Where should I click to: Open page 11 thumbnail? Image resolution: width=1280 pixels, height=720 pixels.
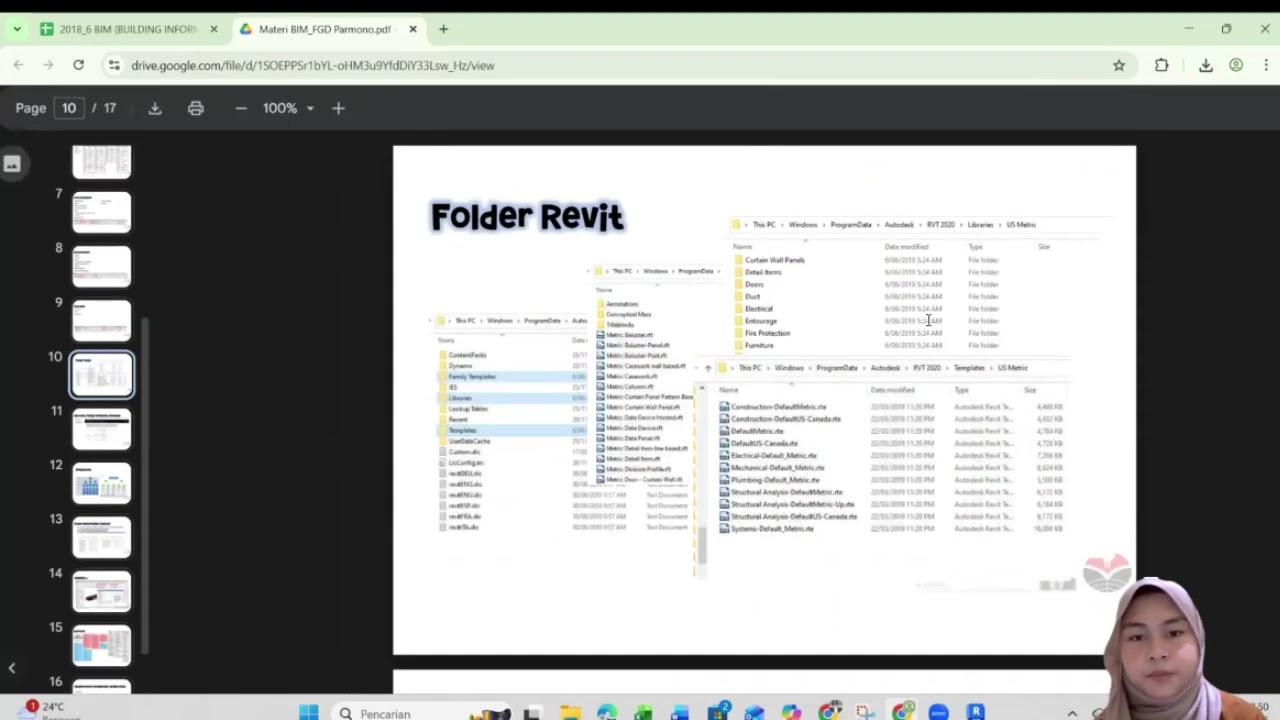pos(101,429)
